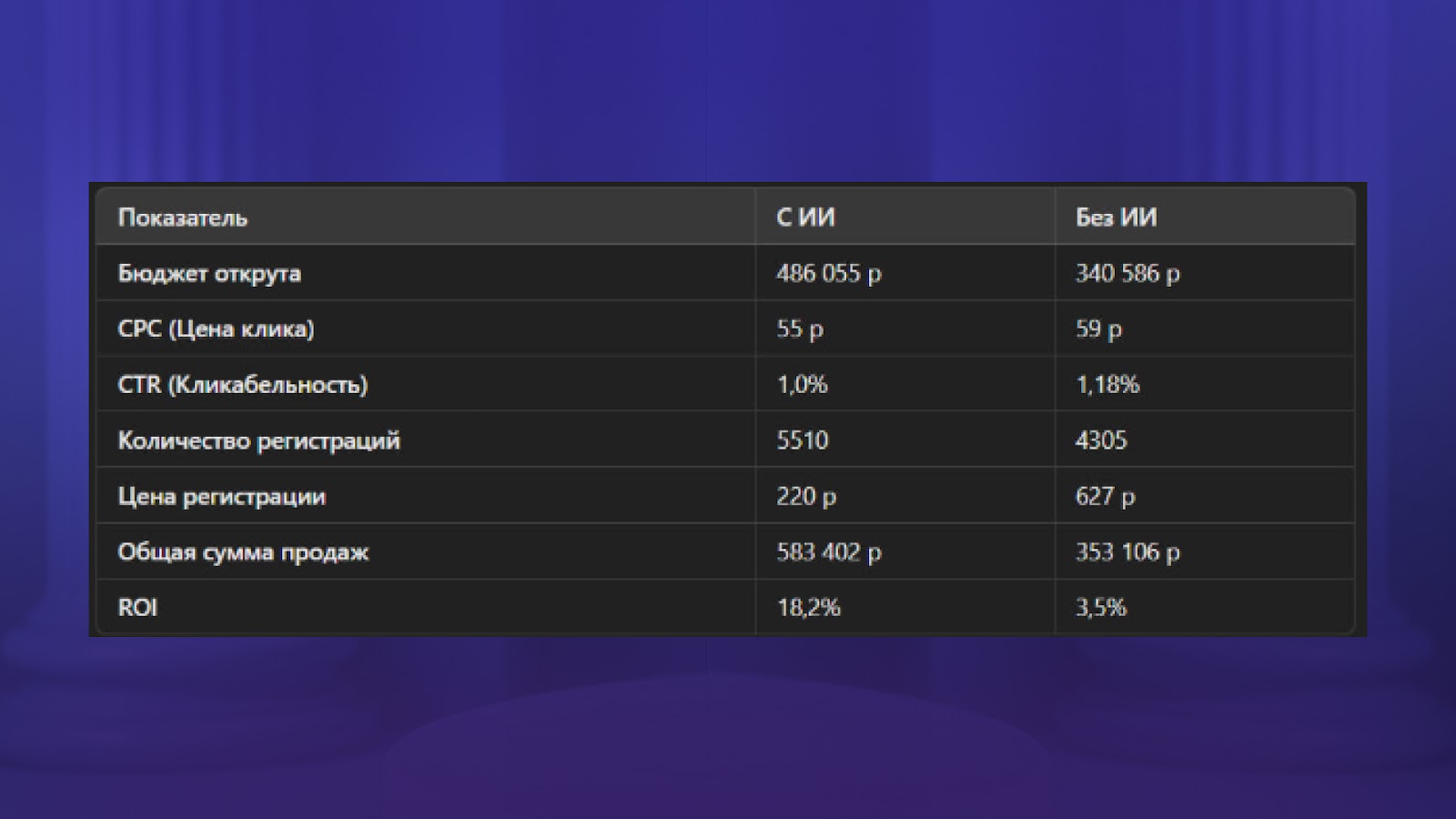1456x819 pixels.
Task: Select the С ИИ column header
Action: [x=806, y=217]
